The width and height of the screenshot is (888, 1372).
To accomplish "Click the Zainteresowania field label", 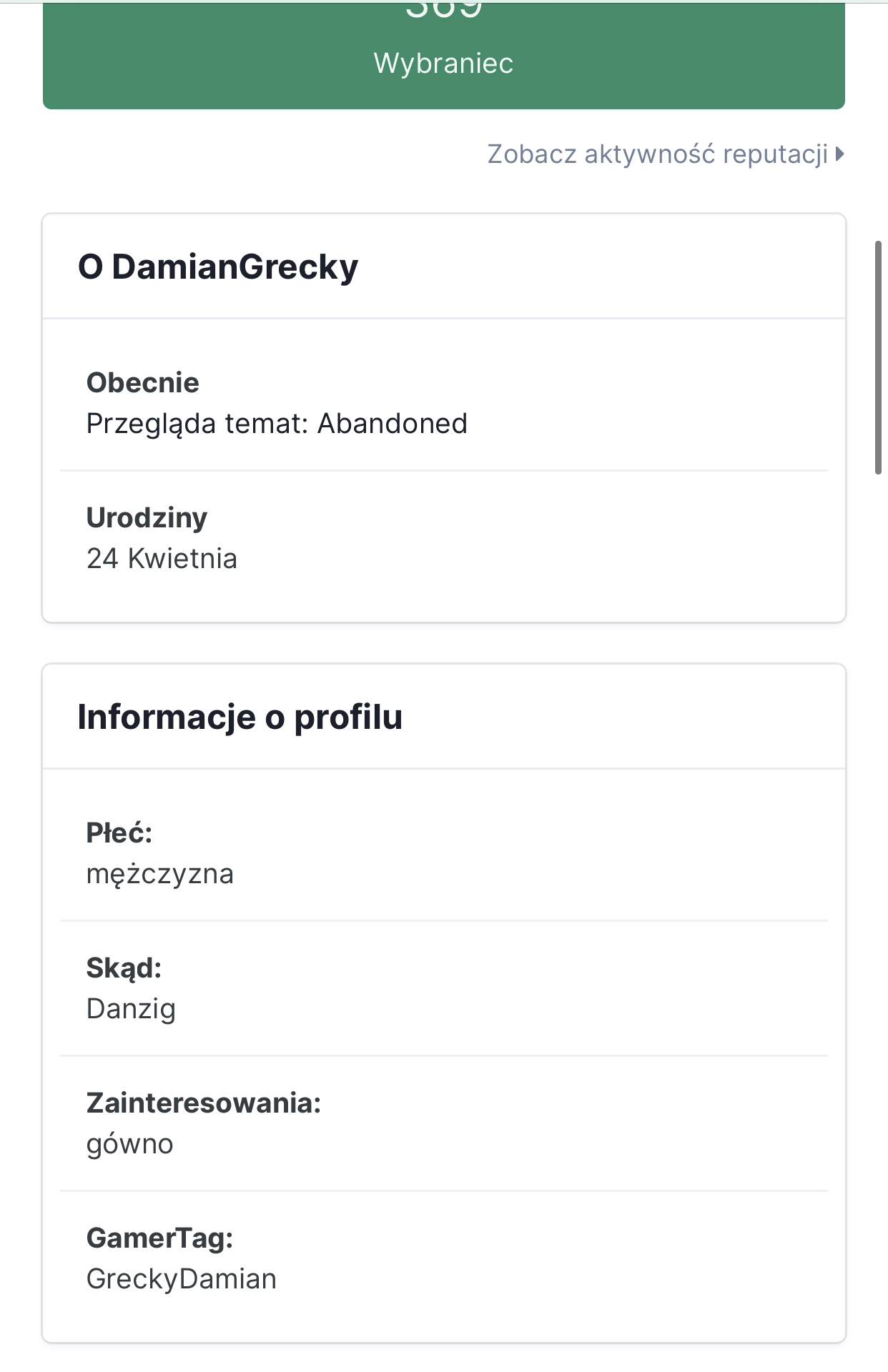I will point(204,1103).
